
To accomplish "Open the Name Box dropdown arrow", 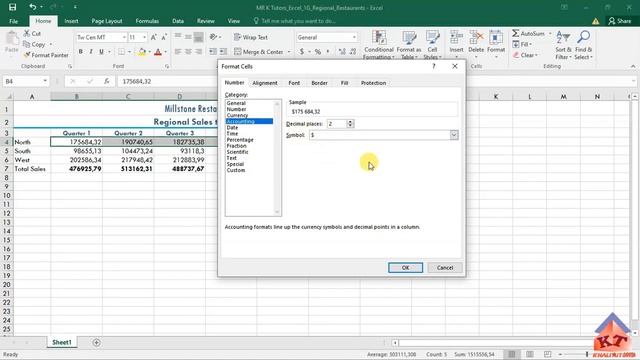I will click(x=45, y=81).
